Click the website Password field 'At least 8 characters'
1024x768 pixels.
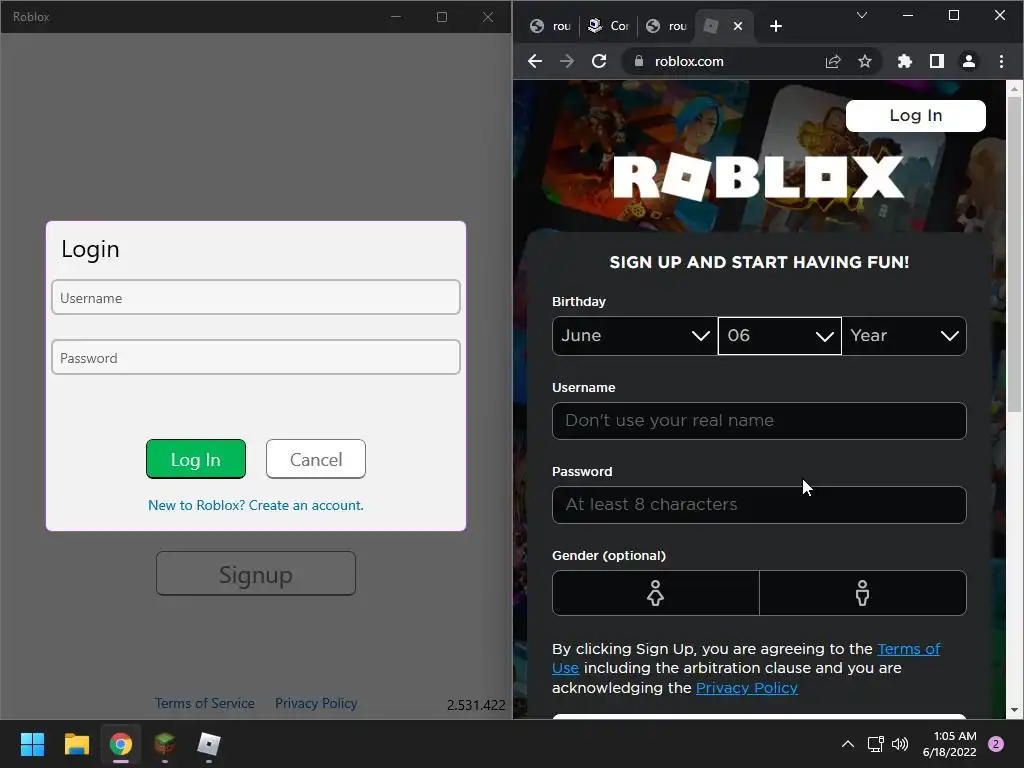tap(759, 505)
